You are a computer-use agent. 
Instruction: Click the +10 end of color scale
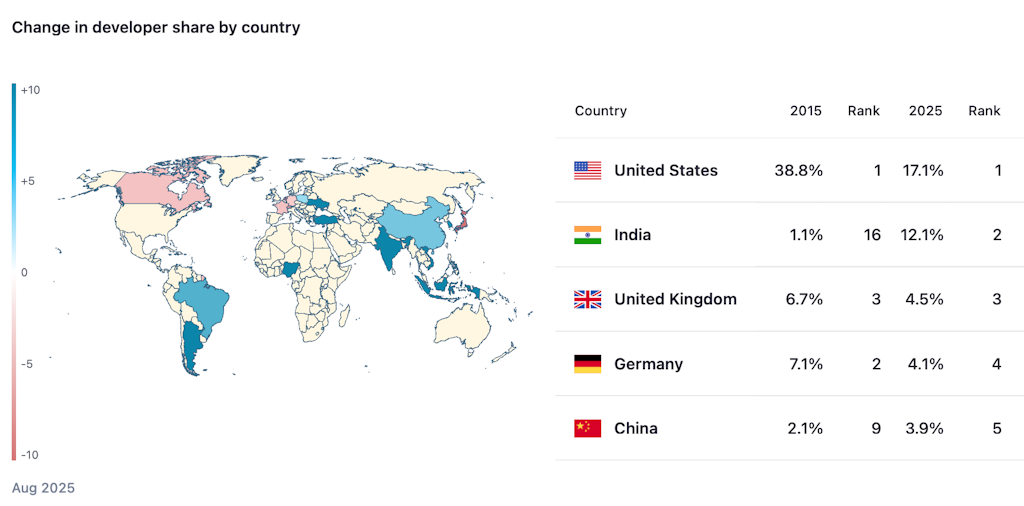pos(30,91)
